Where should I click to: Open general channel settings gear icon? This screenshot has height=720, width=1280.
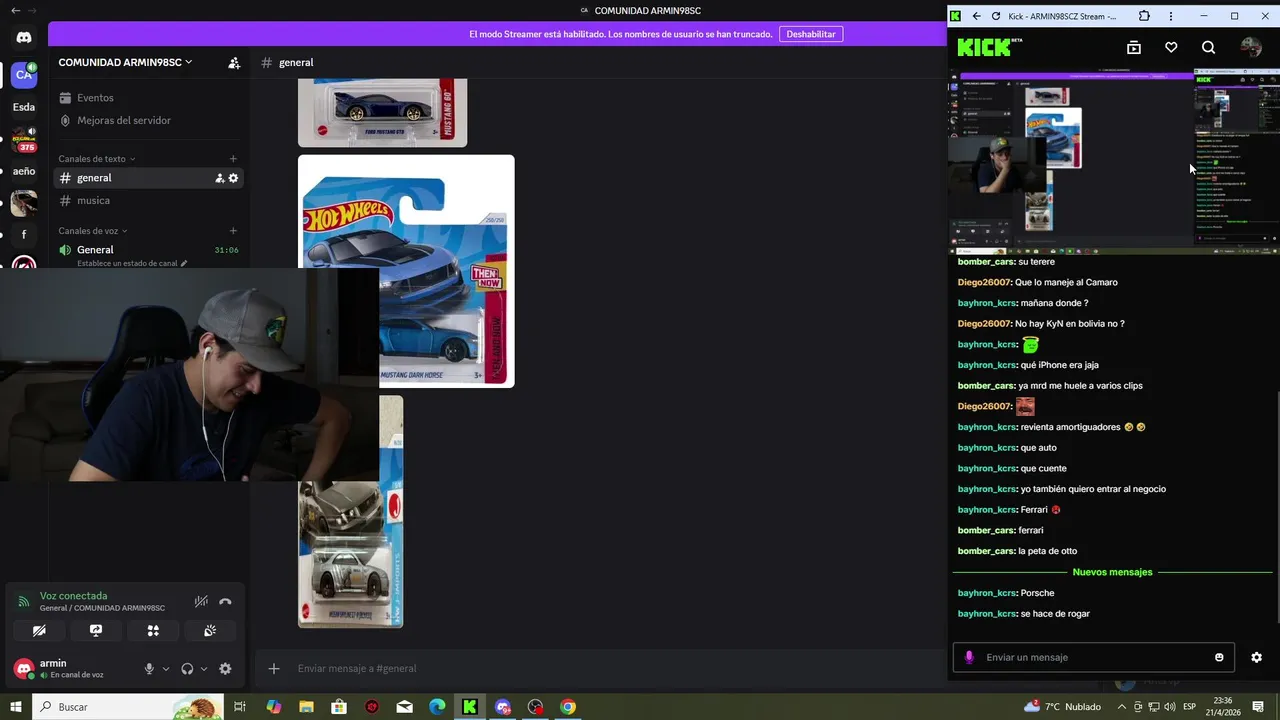click(x=234, y=178)
